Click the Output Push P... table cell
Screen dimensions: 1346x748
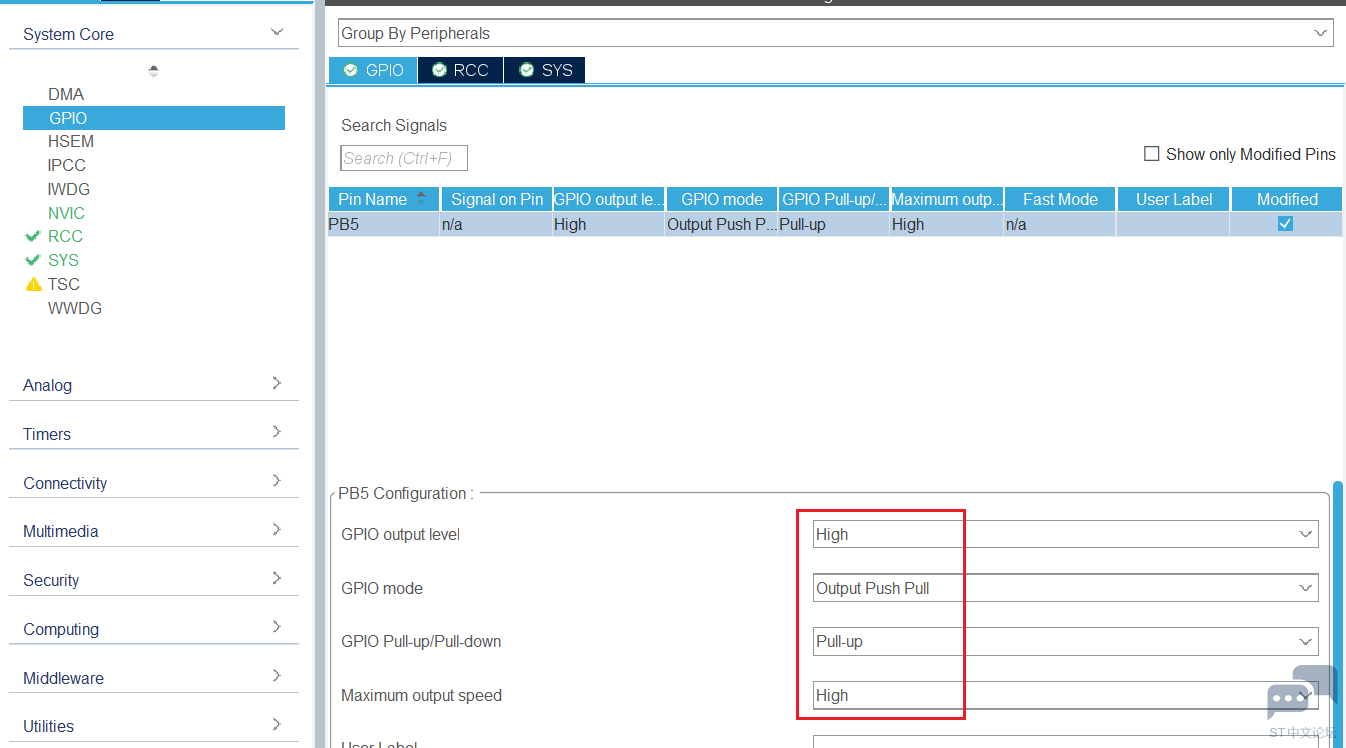click(x=722, y=224)
